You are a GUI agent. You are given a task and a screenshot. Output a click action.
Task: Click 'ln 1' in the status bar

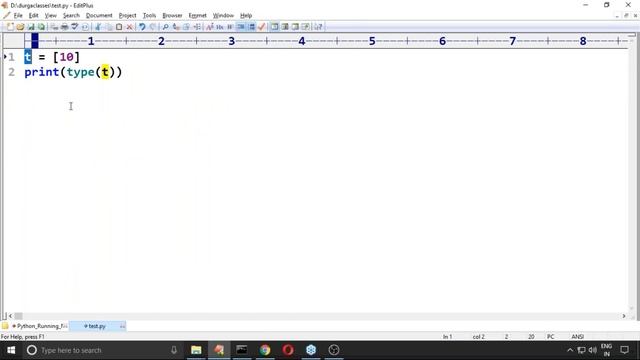447,337
